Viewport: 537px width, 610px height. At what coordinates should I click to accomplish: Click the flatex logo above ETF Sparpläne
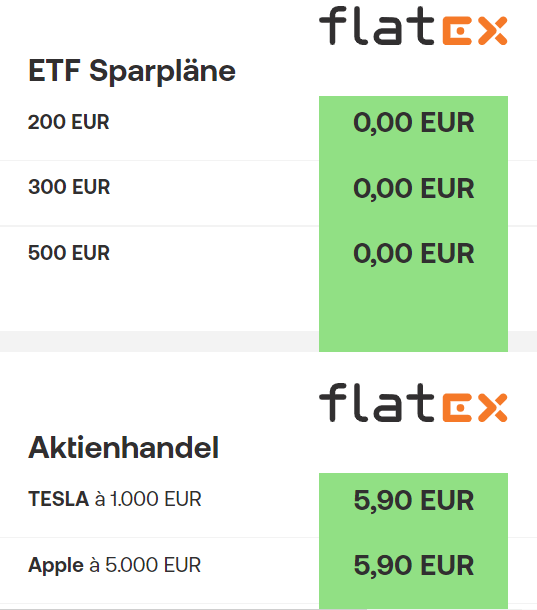413,26
